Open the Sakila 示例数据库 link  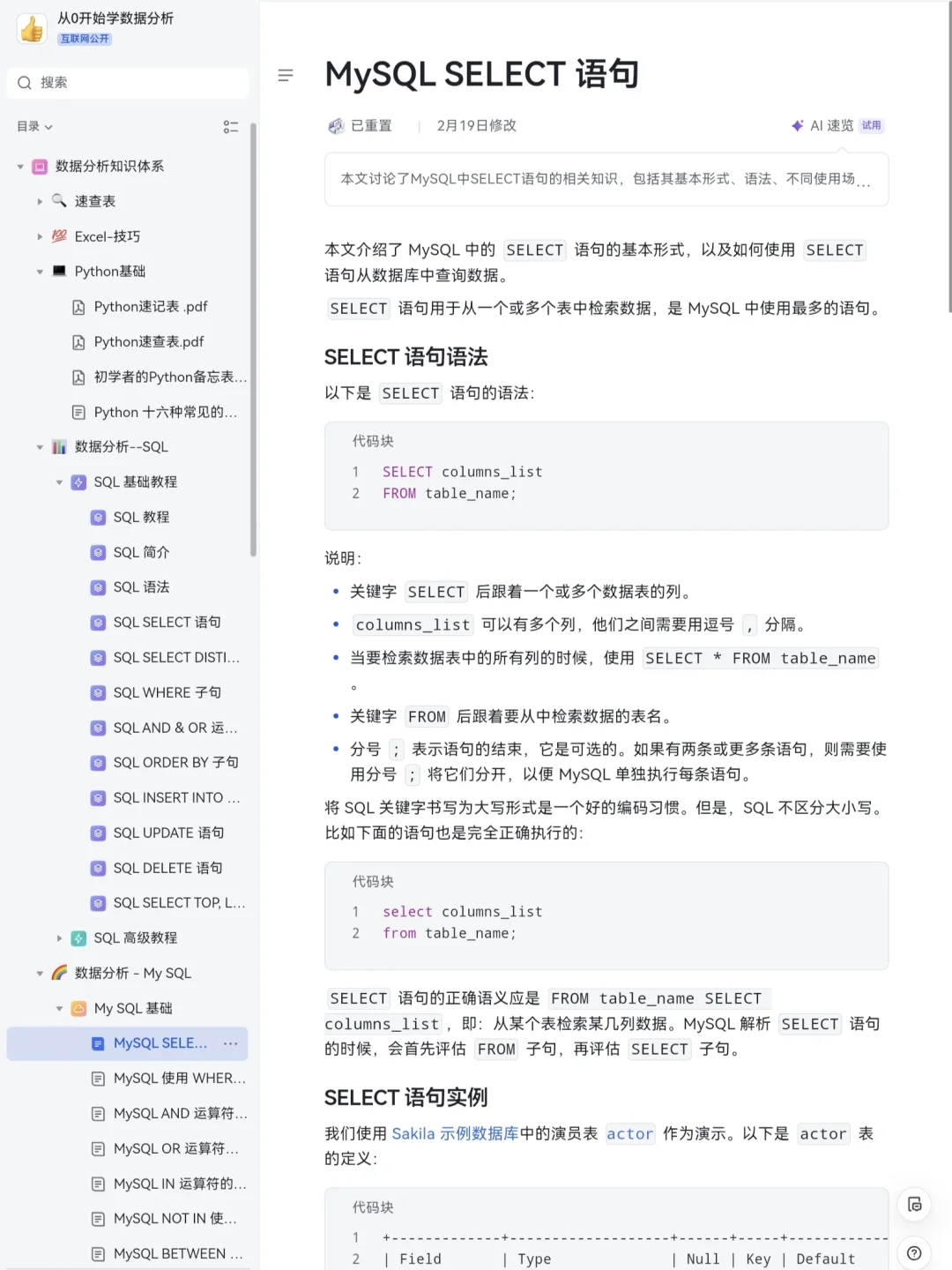coord(457,1133)
